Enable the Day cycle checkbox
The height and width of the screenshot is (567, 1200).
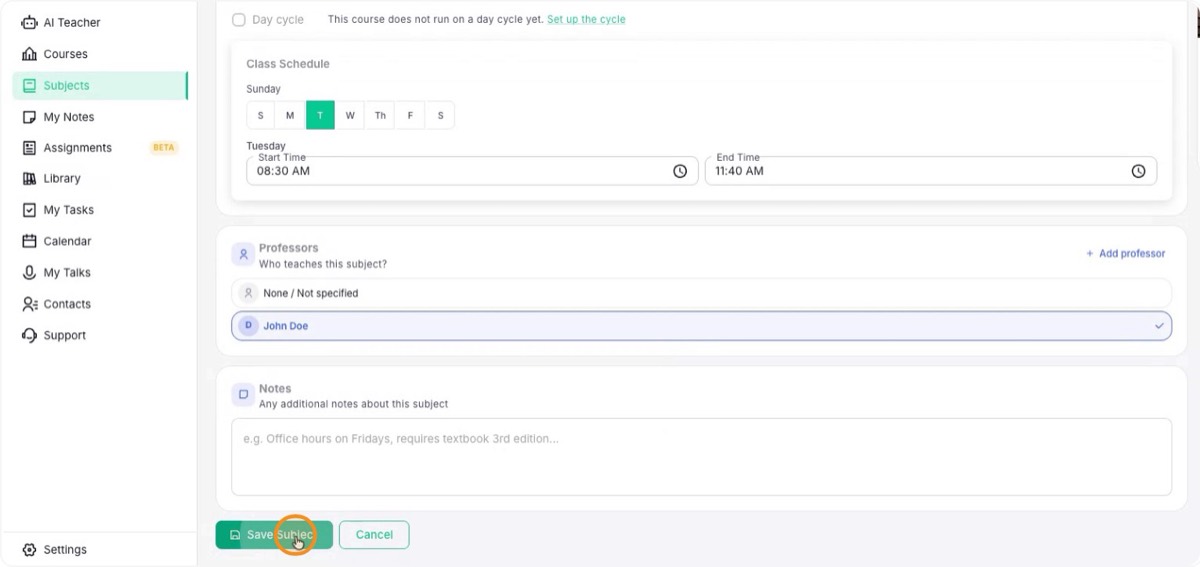tap(238, 20)
